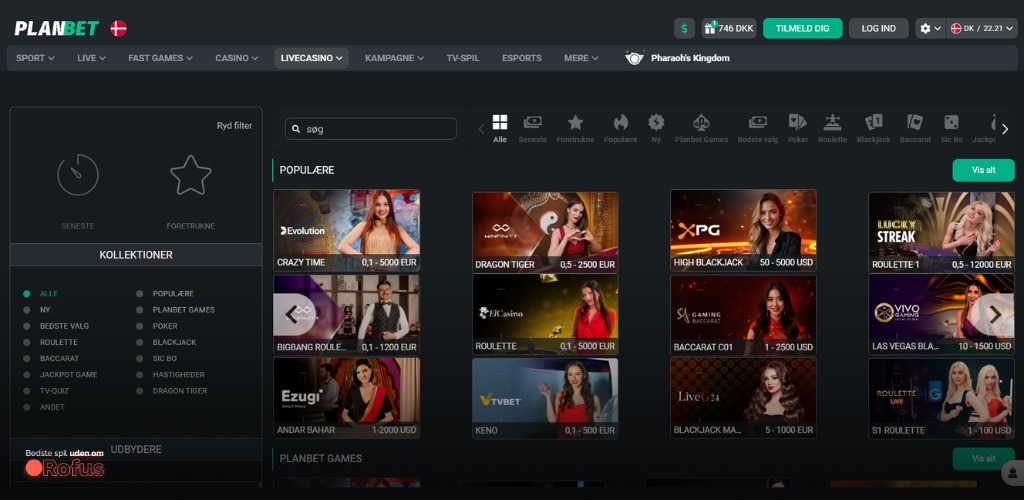The width and height of the screenshot is (1024, 500).
Task: Click the Rofus banner
Action: pyautogui.click(x=65, y=463)
